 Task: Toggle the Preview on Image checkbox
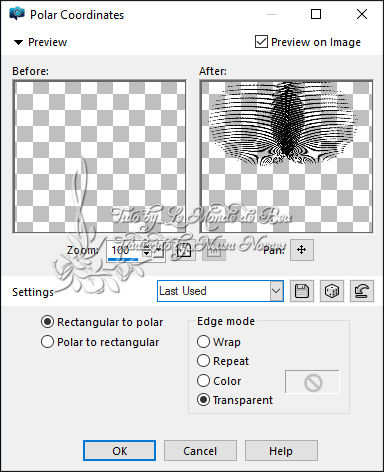261,42
